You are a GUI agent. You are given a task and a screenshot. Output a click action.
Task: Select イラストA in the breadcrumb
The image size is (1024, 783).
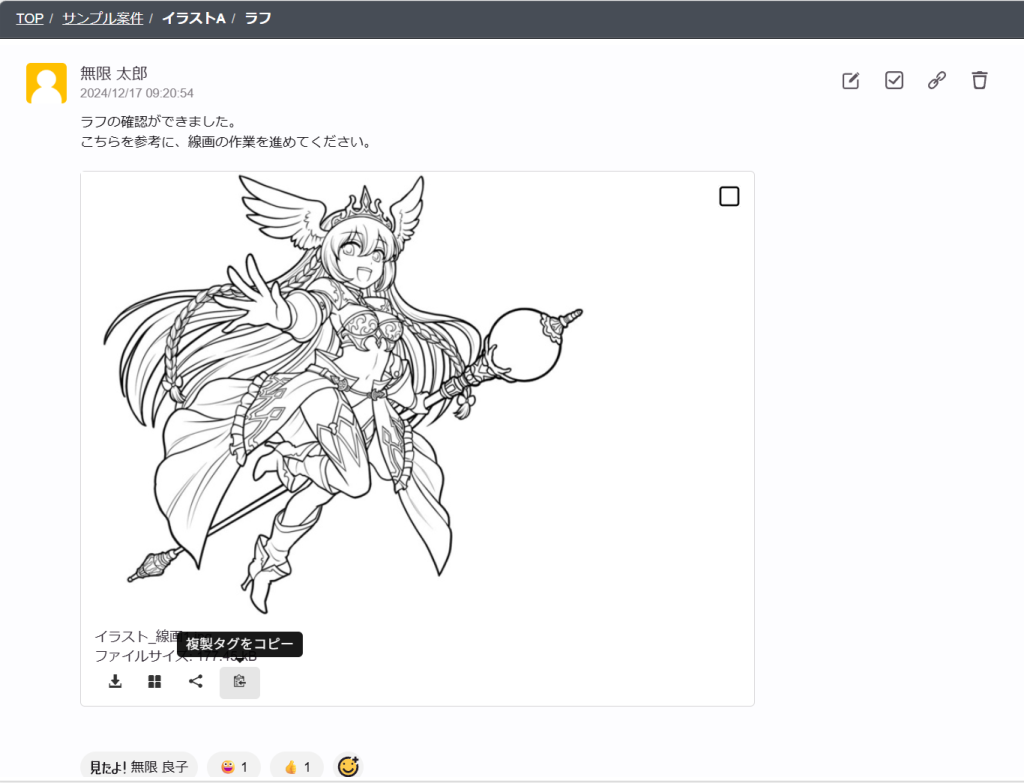click(193, 18)
